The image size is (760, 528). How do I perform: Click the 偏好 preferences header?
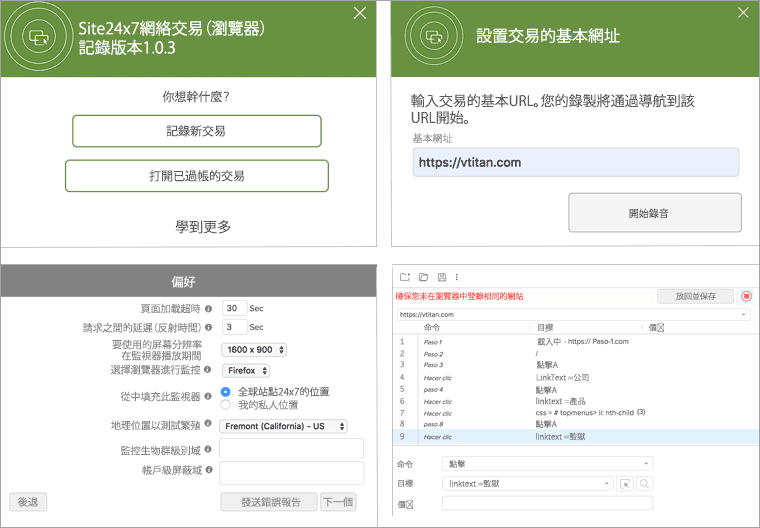[189, 281]
